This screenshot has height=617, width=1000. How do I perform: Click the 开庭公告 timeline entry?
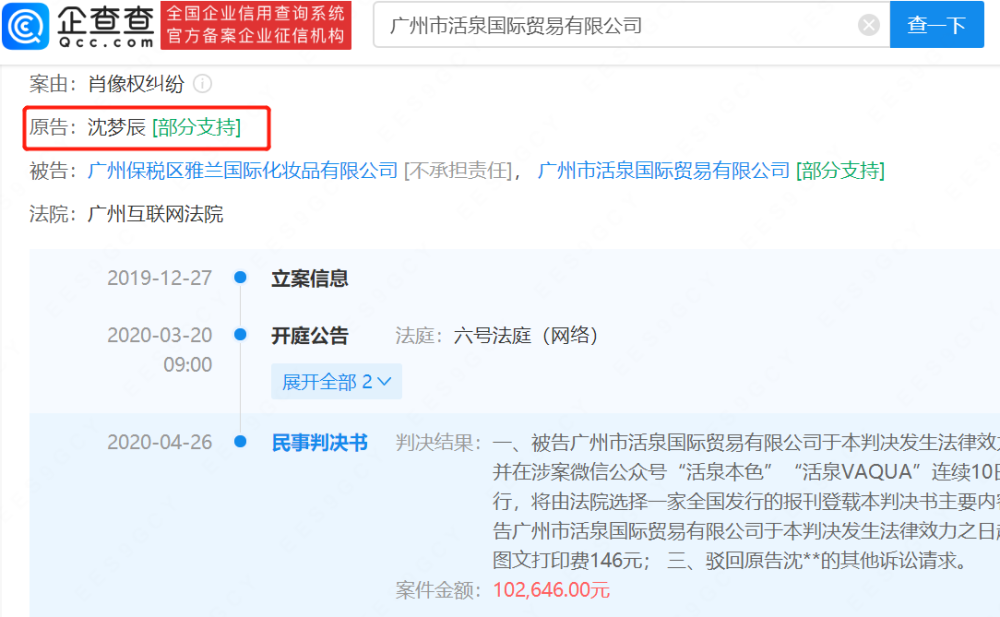click(309, 336)
